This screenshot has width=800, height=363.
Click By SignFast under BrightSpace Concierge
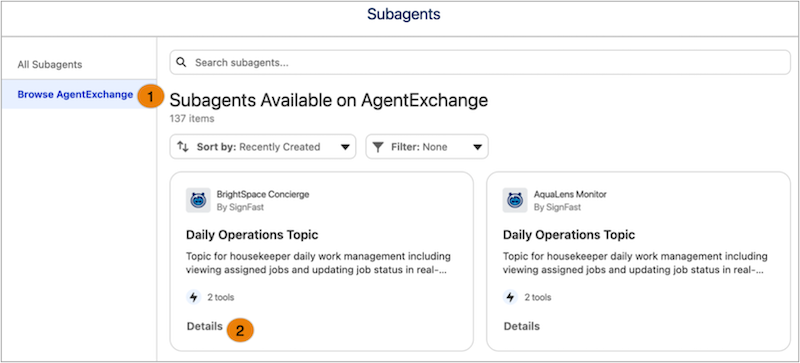(240, 207)
